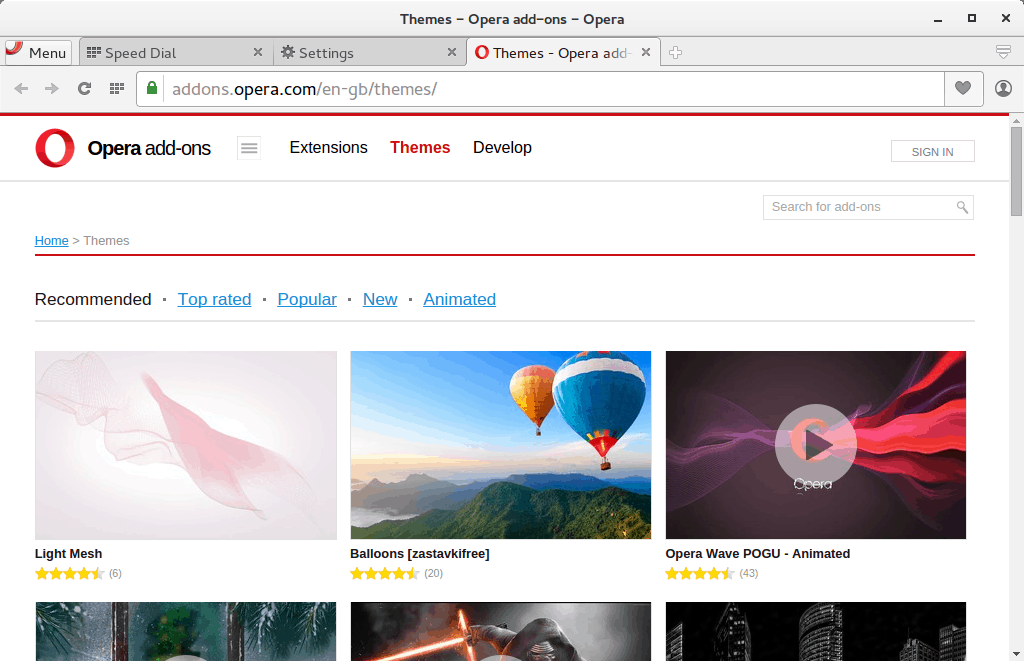The height and width of the screenshot is (661, 1024).
Task: Click the red Opera logo
Action: click(x=55, y=148)
